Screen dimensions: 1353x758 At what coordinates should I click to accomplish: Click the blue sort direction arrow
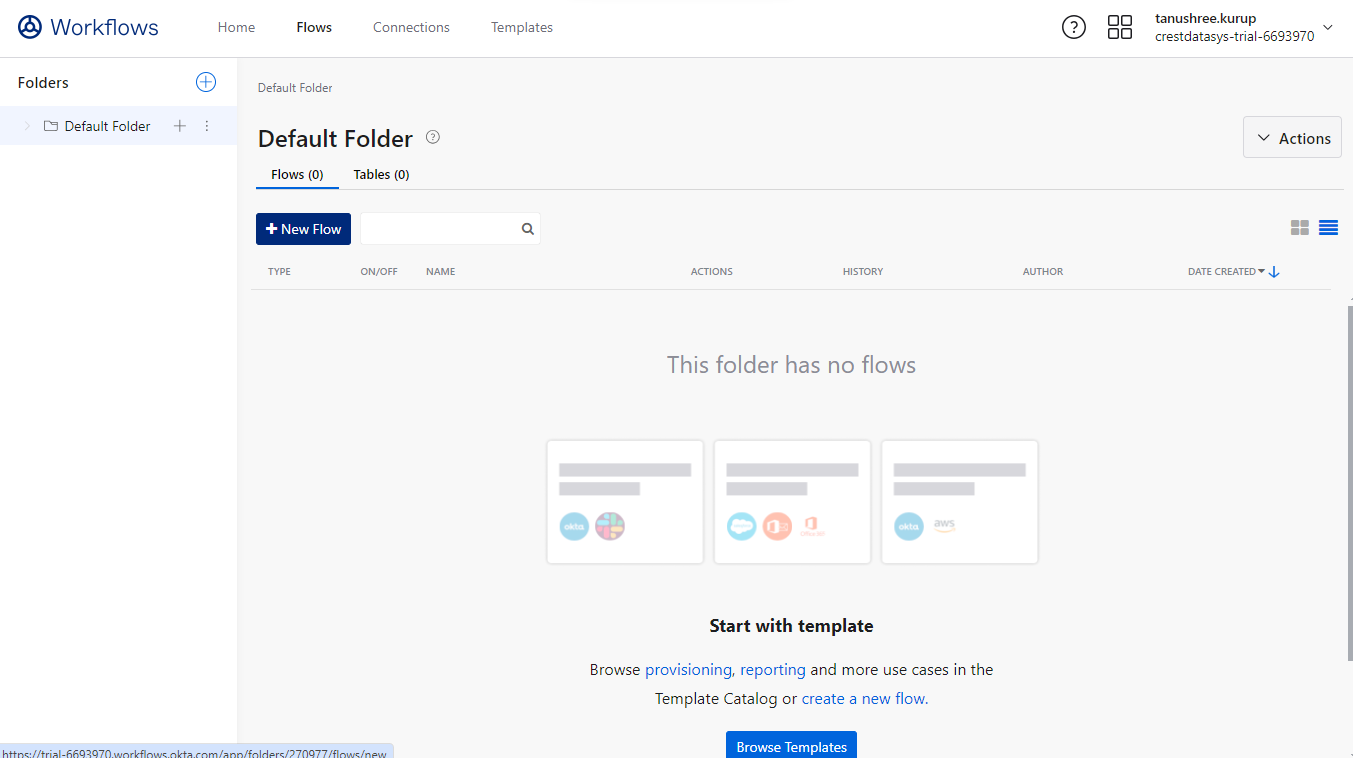[1274, 272]
